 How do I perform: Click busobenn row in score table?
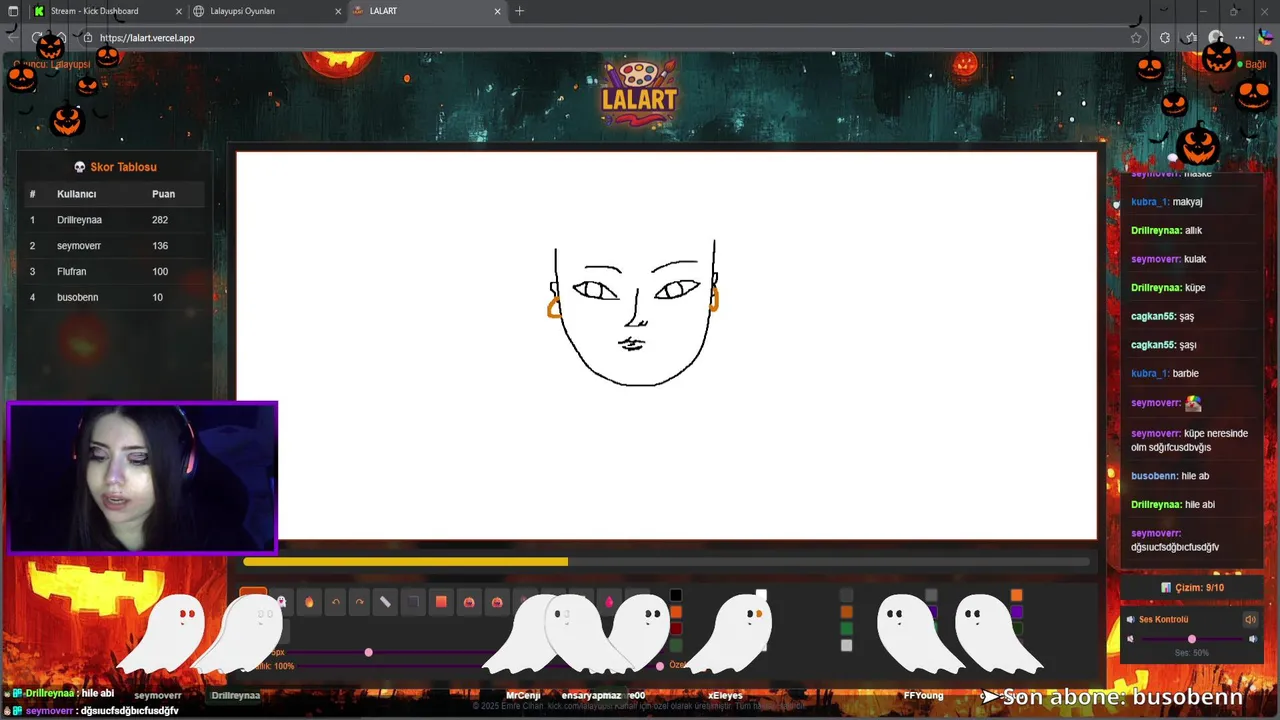coord(115,298)
